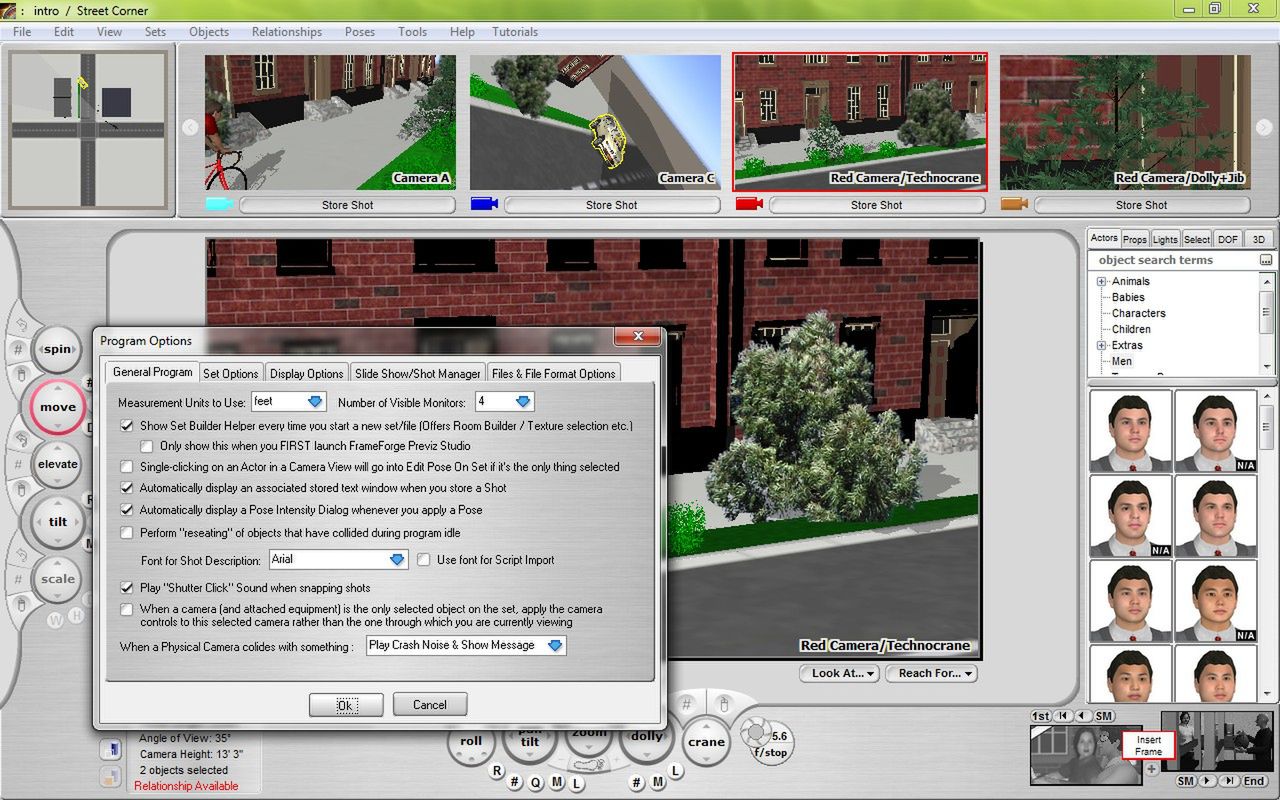Enable Single-clicking on an Actor checkbox
Image resolution: width=1280 pixels, height=800 pixels.
(x=127, y=467)
